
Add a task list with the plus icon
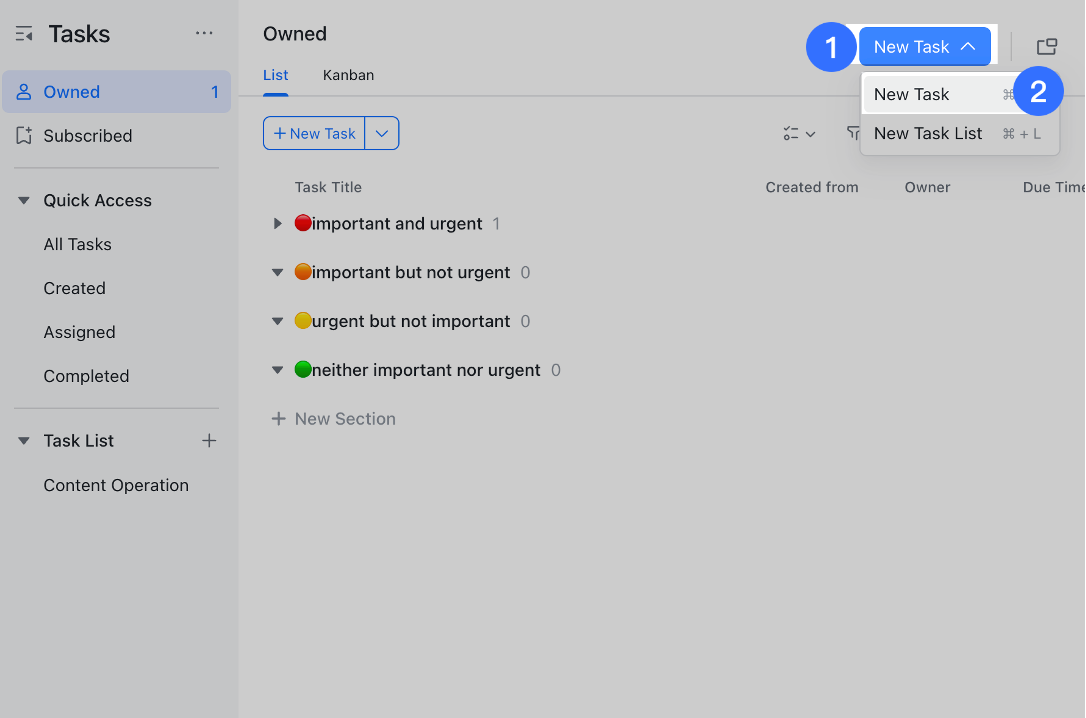click(209, 440)
